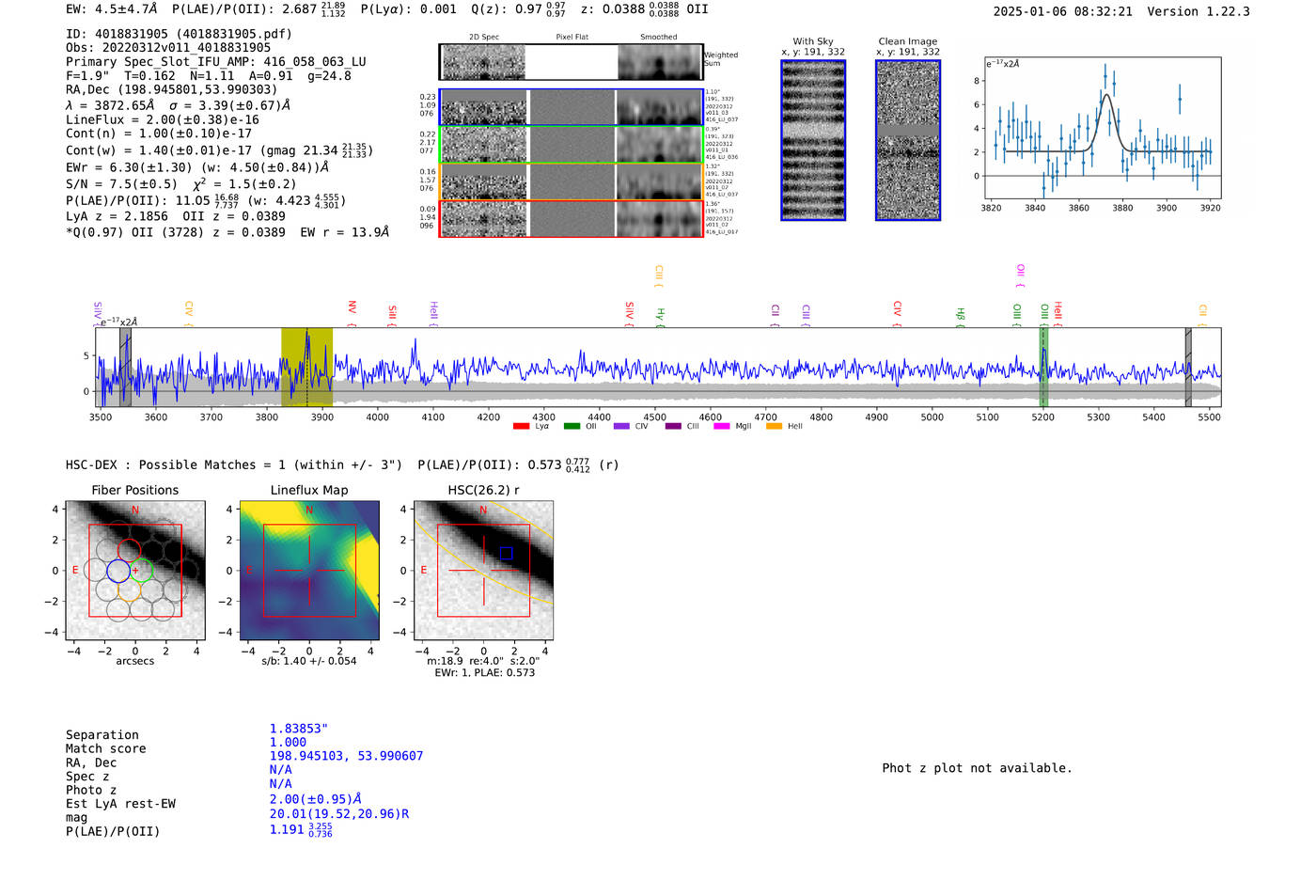Open the blue-bordered fiber spectrum row
Viewport: 1316px width, 896px height.
(571, 107)
